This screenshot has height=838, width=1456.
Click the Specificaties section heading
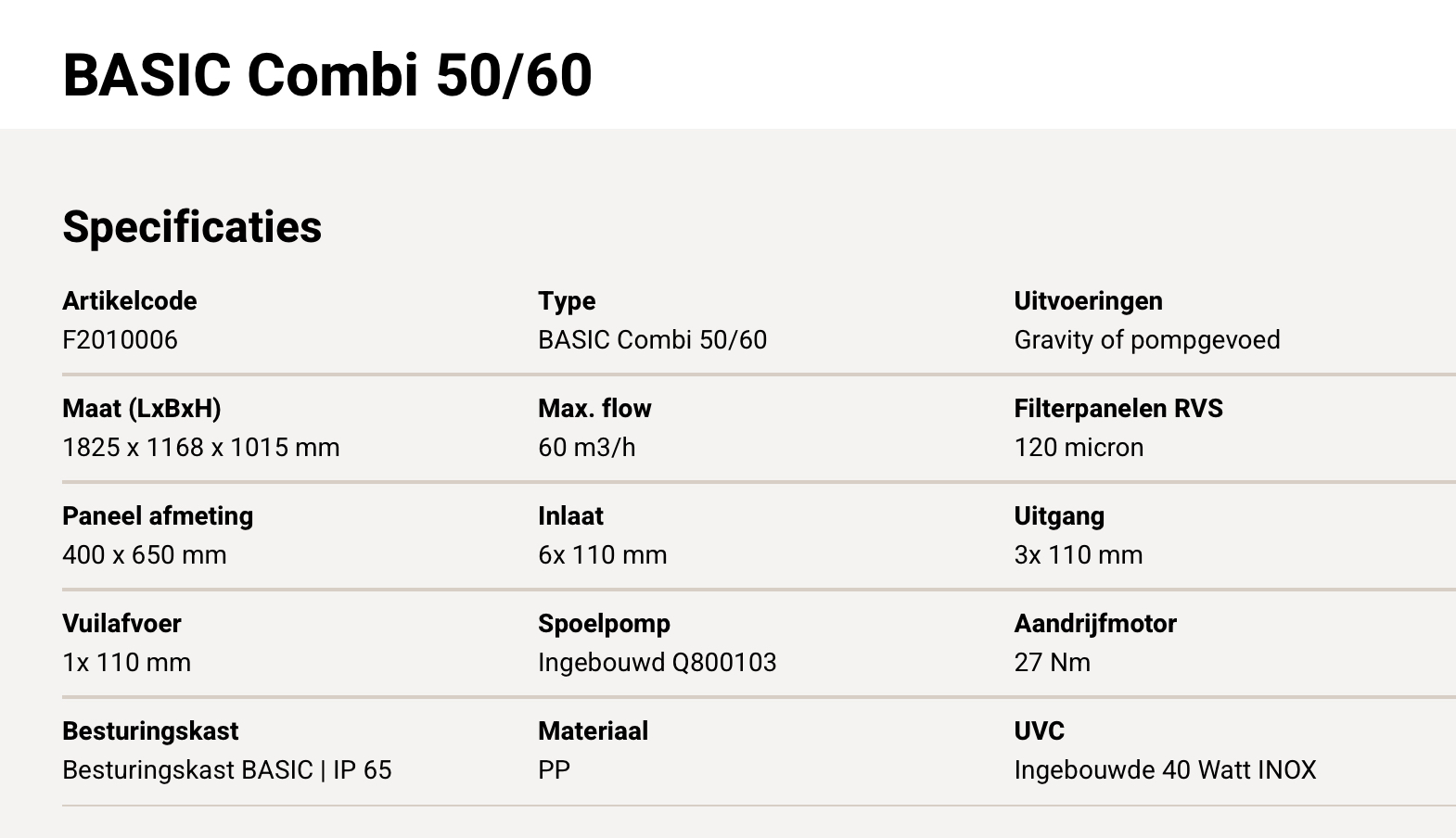click(192, 226)
